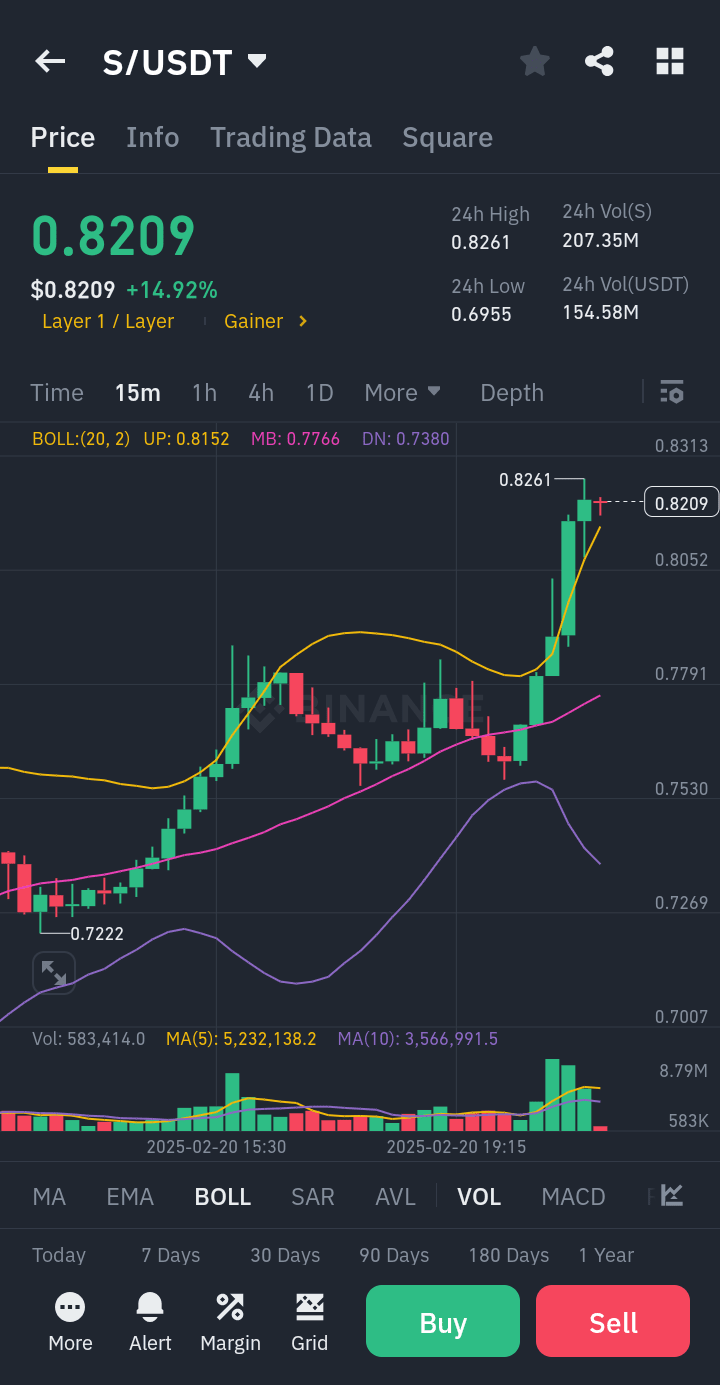The image size is (720, 1385).
Task: Enable the SAR indicator
Action: click(313, 1196)
